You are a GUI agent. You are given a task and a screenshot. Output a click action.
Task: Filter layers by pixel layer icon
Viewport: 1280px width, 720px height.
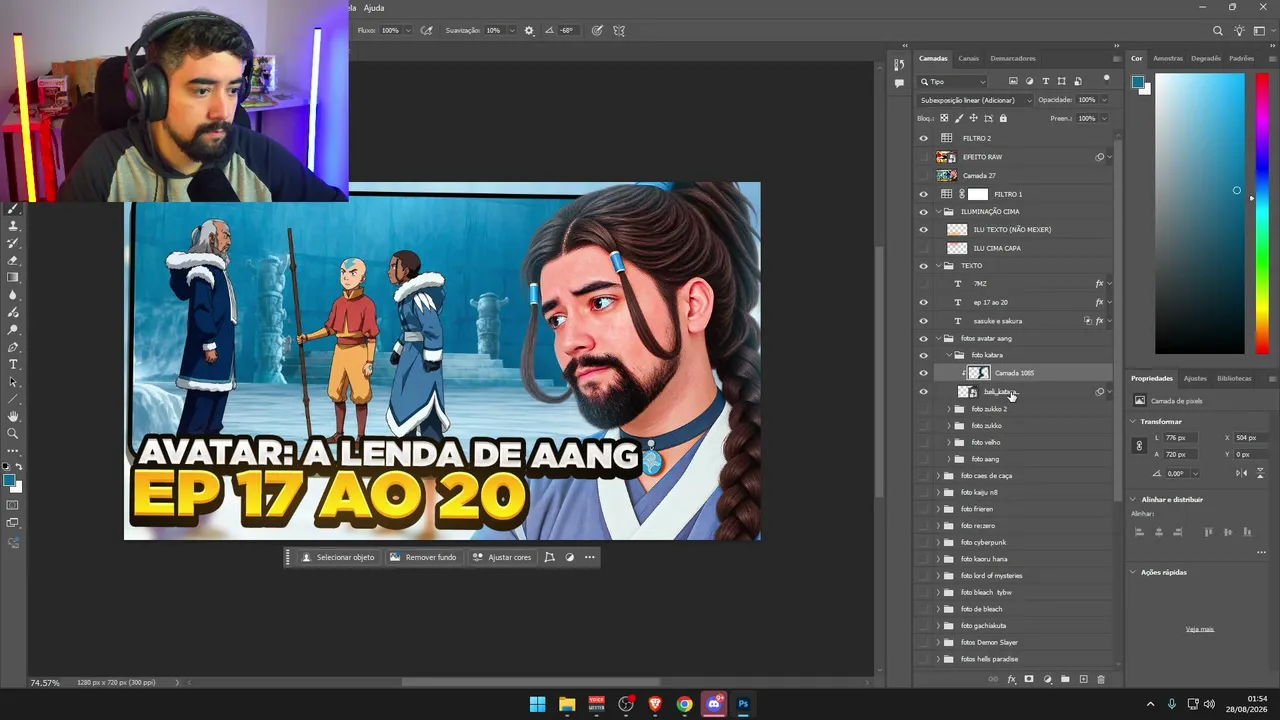(1013, 81)
